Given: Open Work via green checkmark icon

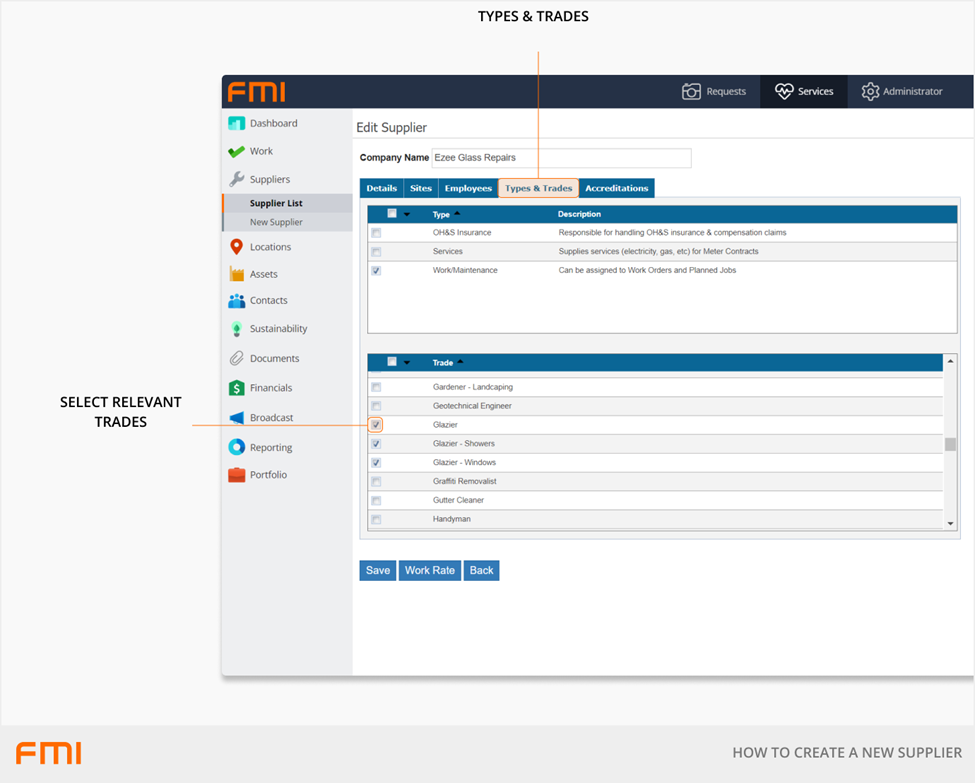Looking at the screenshot, I should point(236,152).
